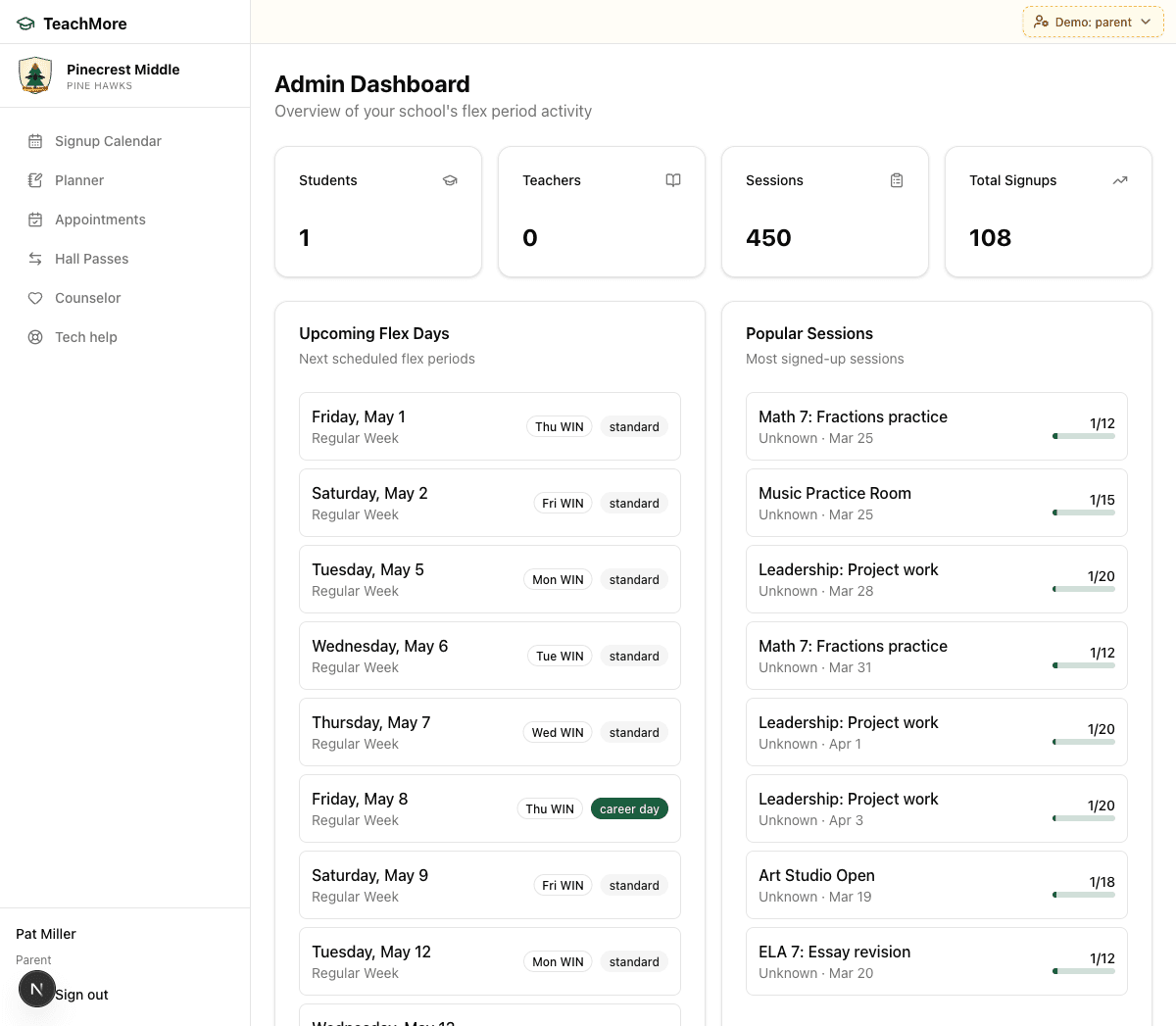Open the Planner menu item
This screenshot has height=1026, width=1176.
pos(125,180)
